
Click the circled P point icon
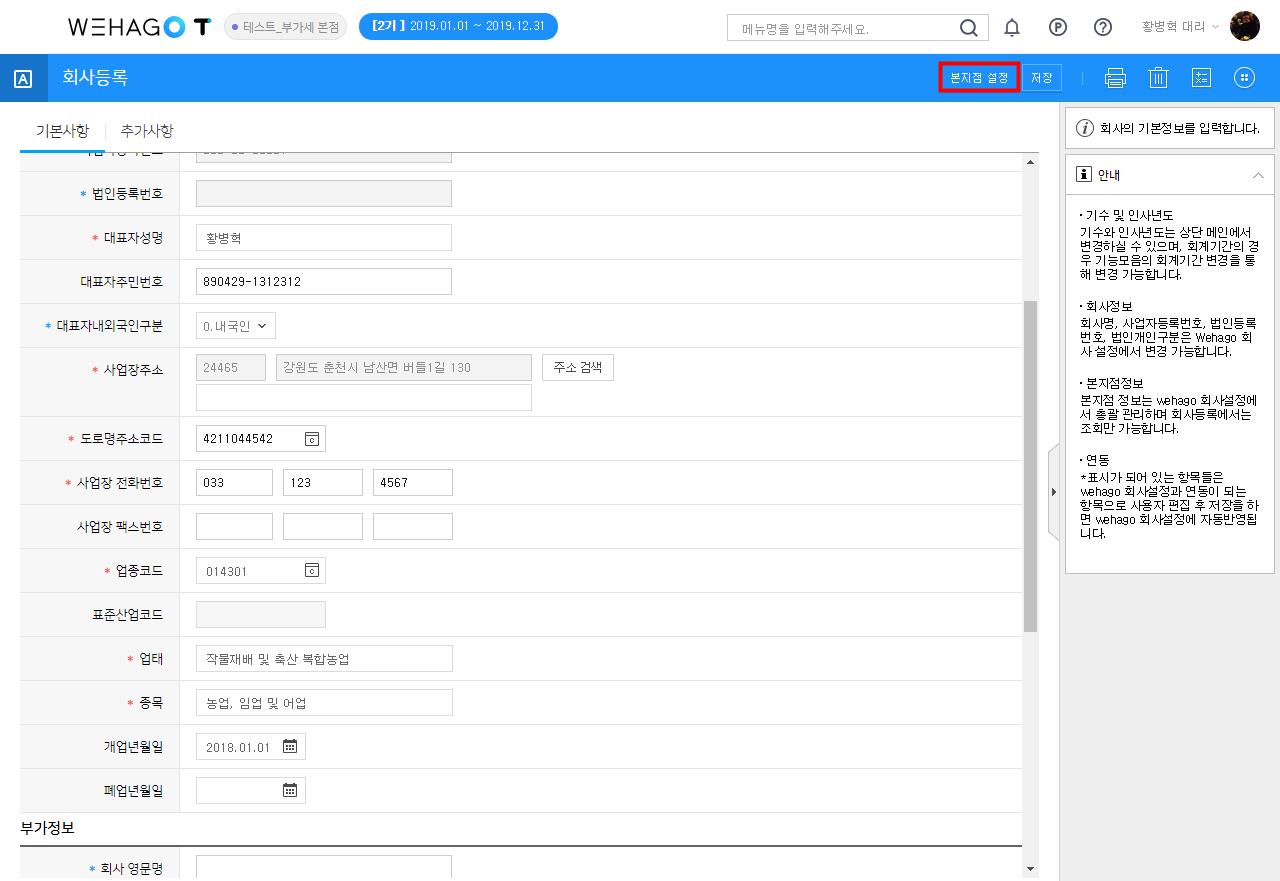1058,28
